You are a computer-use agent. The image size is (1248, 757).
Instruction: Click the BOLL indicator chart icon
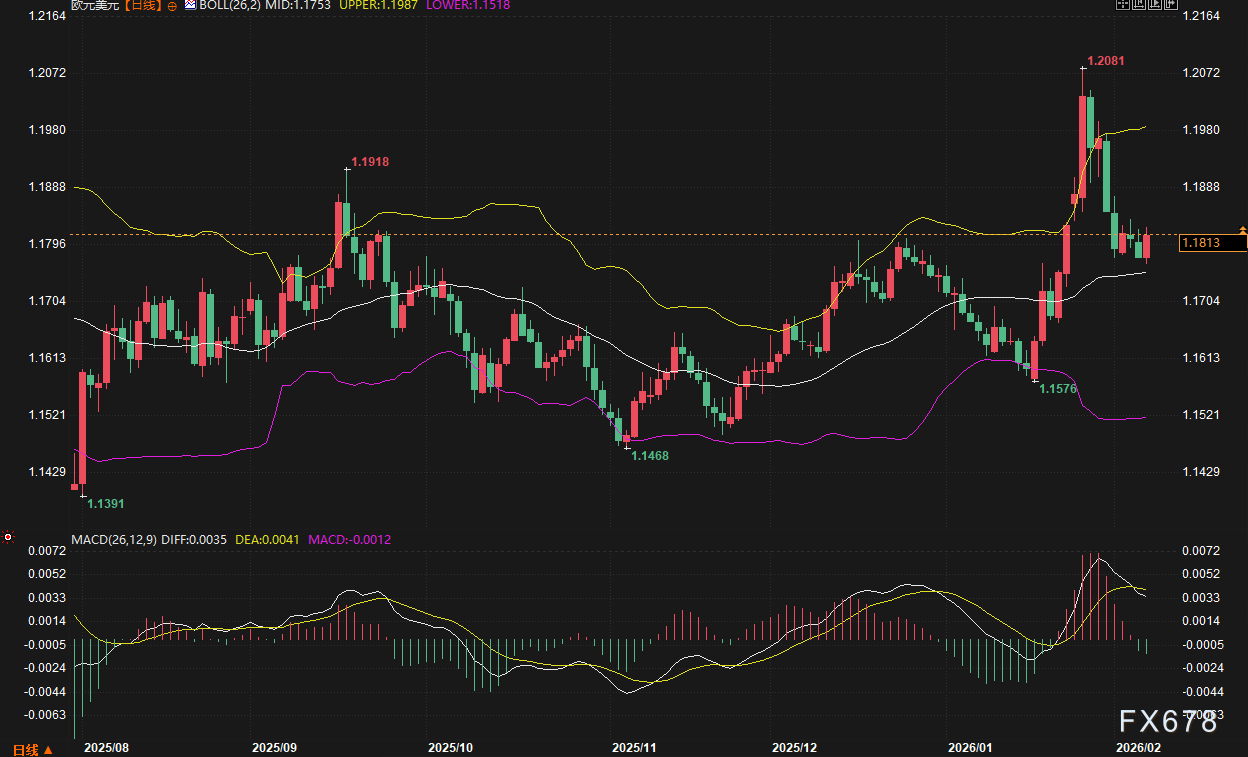tap(190, 6)
